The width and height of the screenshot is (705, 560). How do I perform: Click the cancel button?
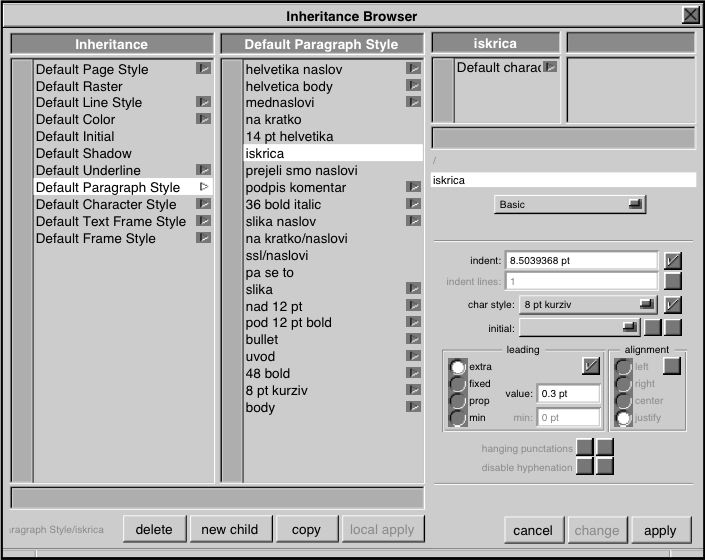click(533, 530)
